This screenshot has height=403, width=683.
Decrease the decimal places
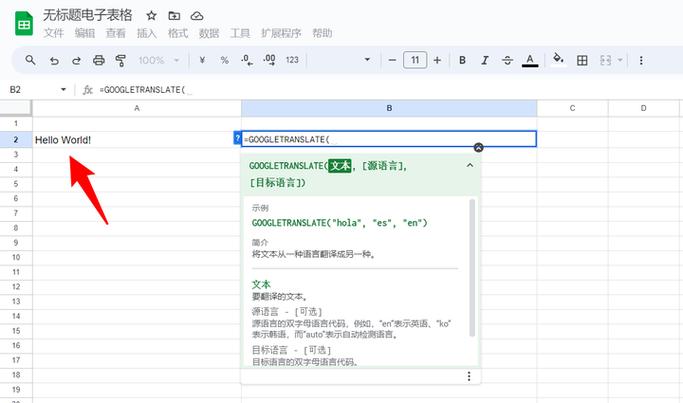[247, 60]
